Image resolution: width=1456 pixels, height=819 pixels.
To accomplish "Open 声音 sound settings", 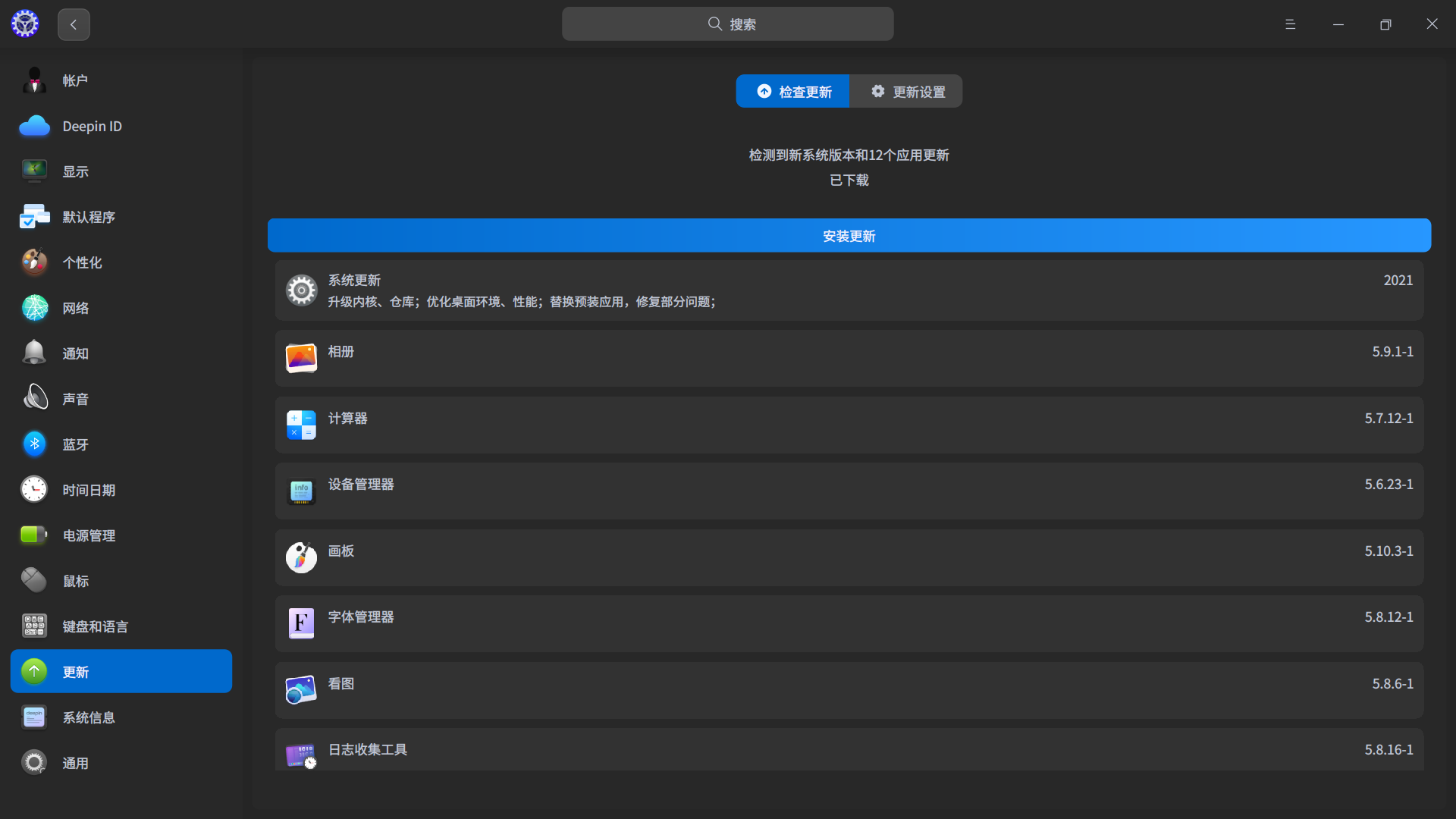I will pyautogui.click(x=75, y=399).
